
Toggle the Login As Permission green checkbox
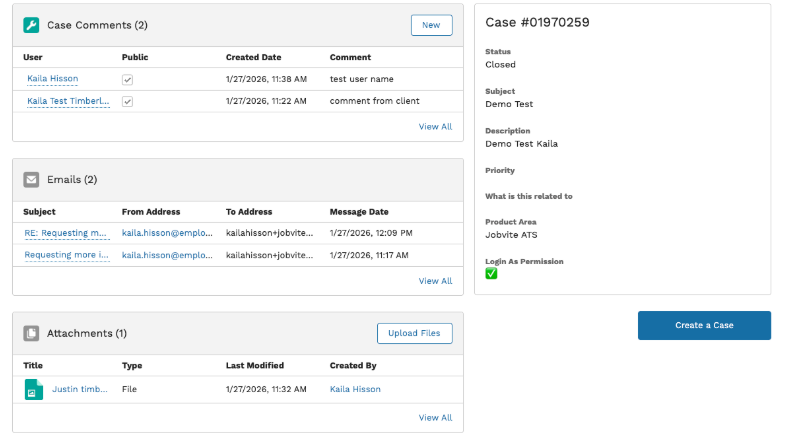click(x=491, y=273)
